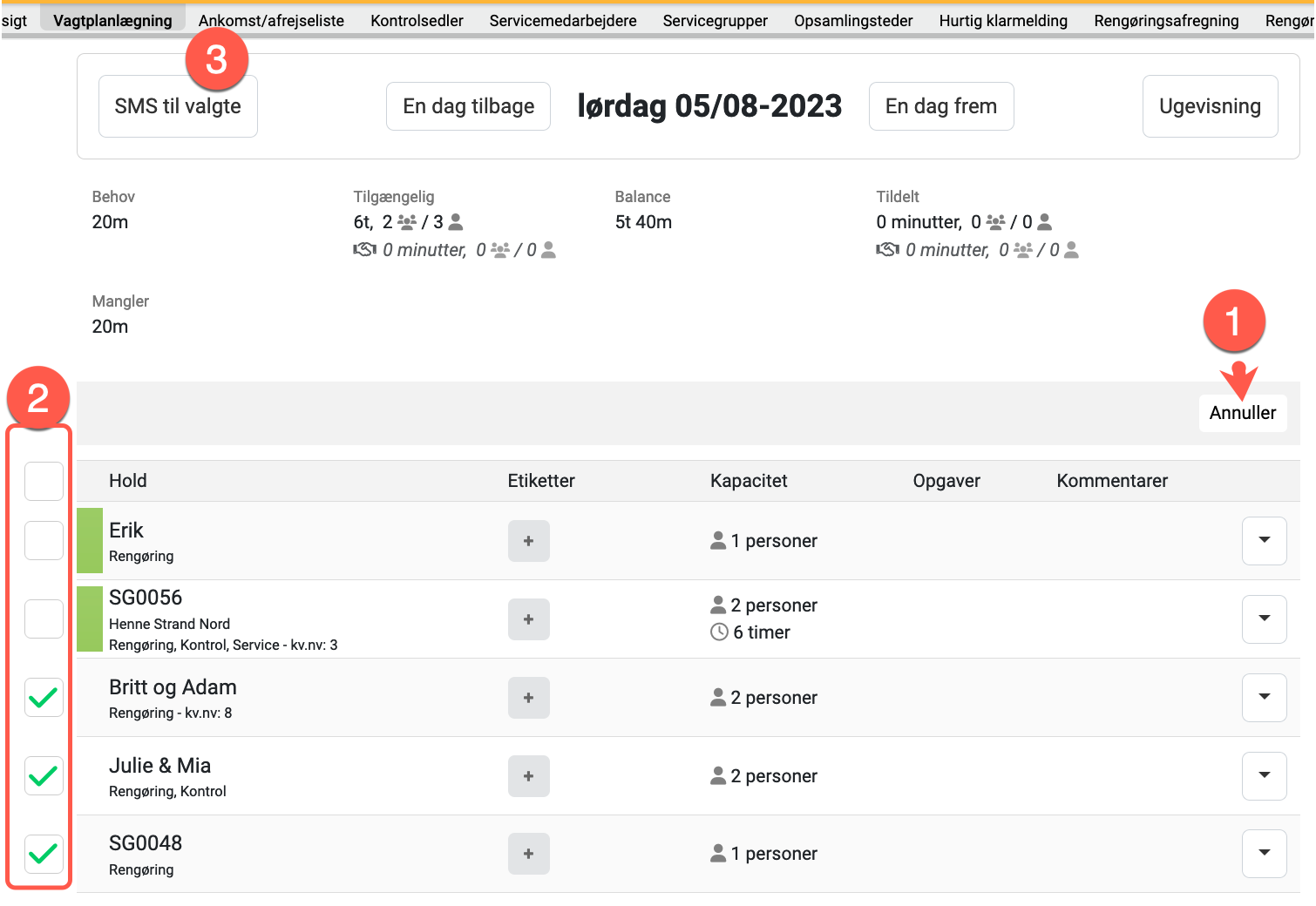The image size is (1316, 906).
Task: Add a label for Britt og Adam
Action: click(528, 698)
